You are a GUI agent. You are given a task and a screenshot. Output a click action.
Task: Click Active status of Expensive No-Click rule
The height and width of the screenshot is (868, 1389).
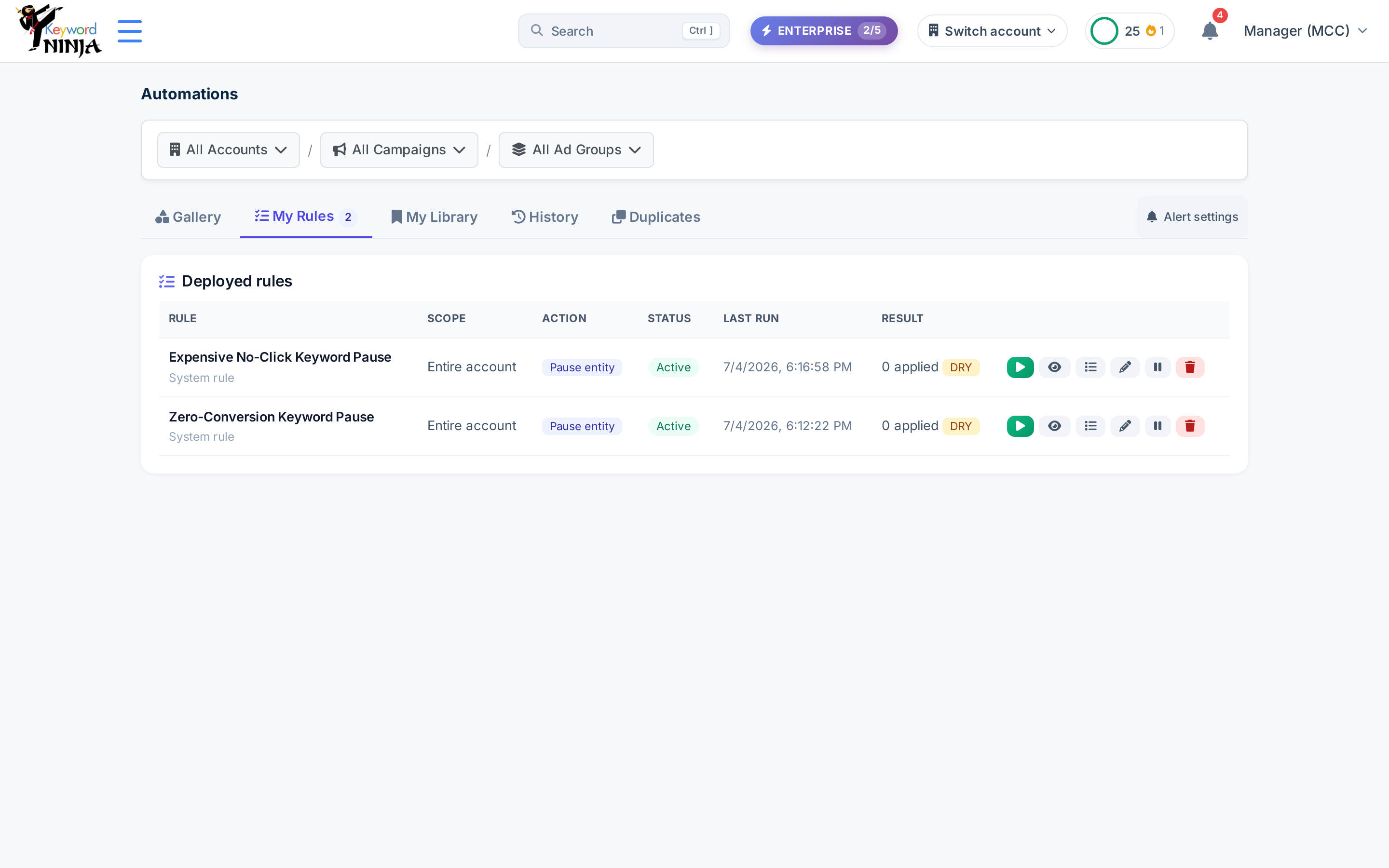click(673, 367)
